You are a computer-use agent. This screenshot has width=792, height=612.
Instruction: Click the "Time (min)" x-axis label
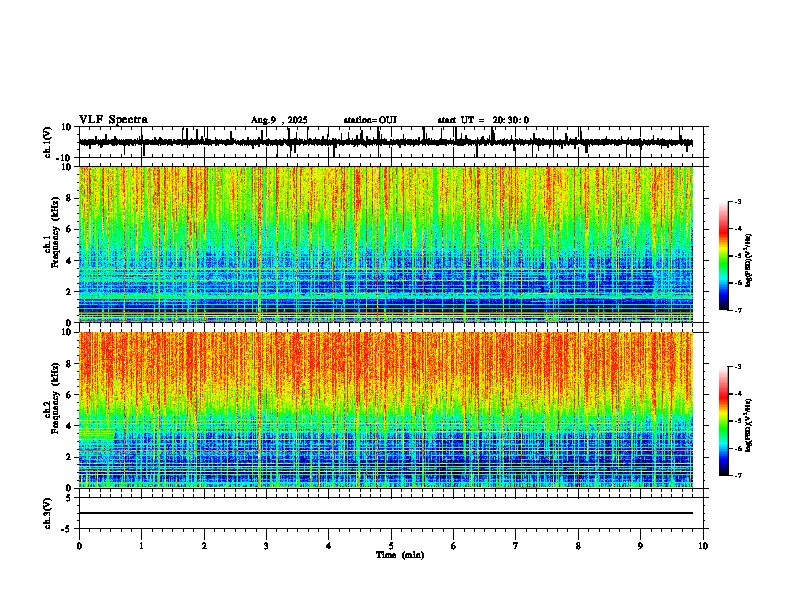click(x=400, y=555)
